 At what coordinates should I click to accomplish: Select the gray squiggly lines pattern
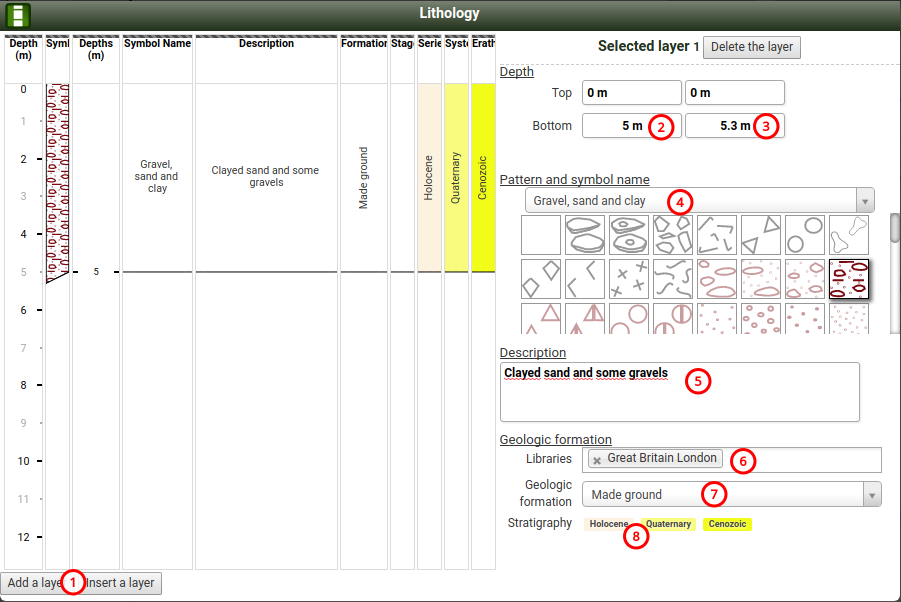(x=672, y=279)
